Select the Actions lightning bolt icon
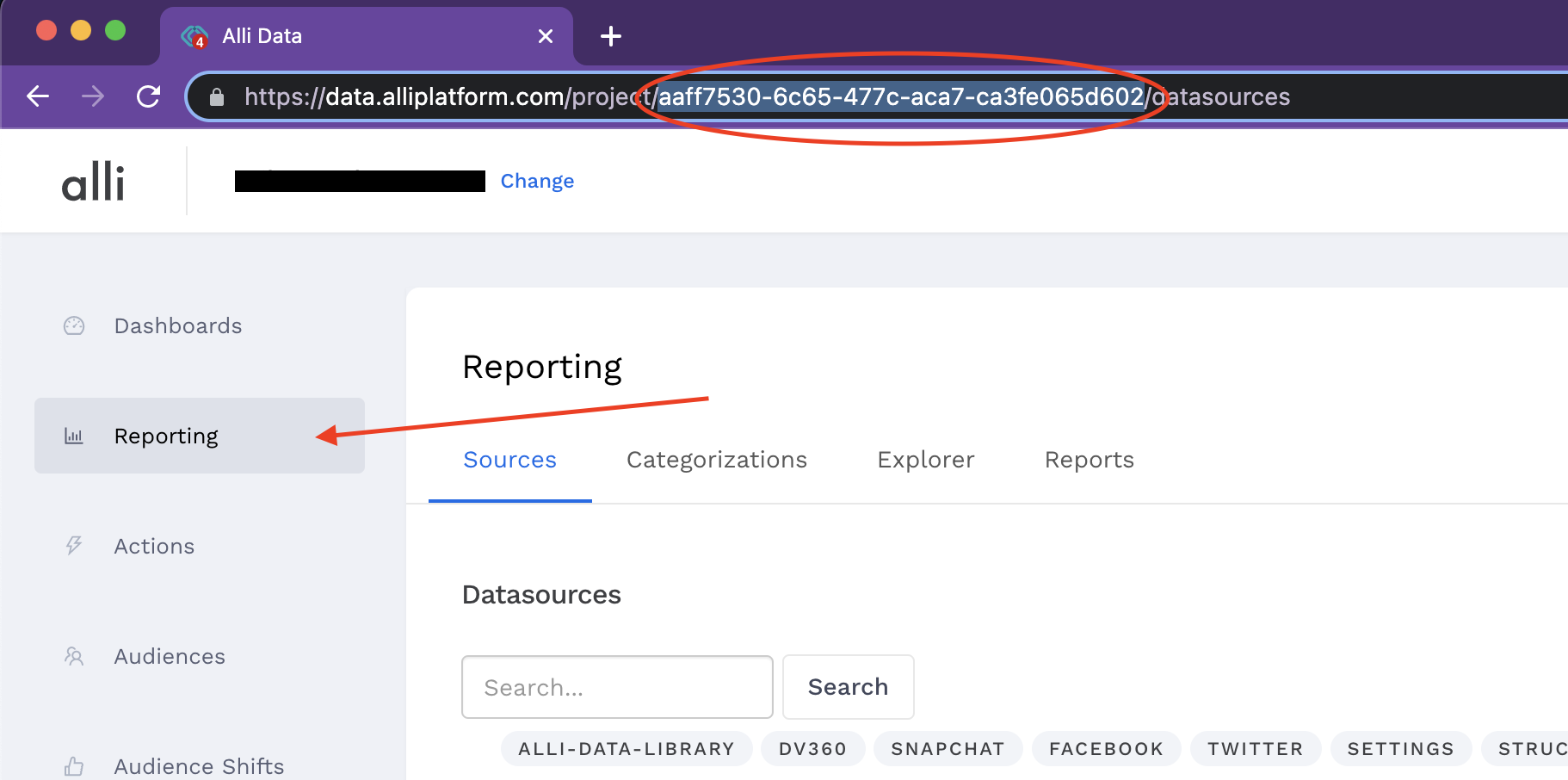Screen dimensions: 1568x780 pos(74,545)
